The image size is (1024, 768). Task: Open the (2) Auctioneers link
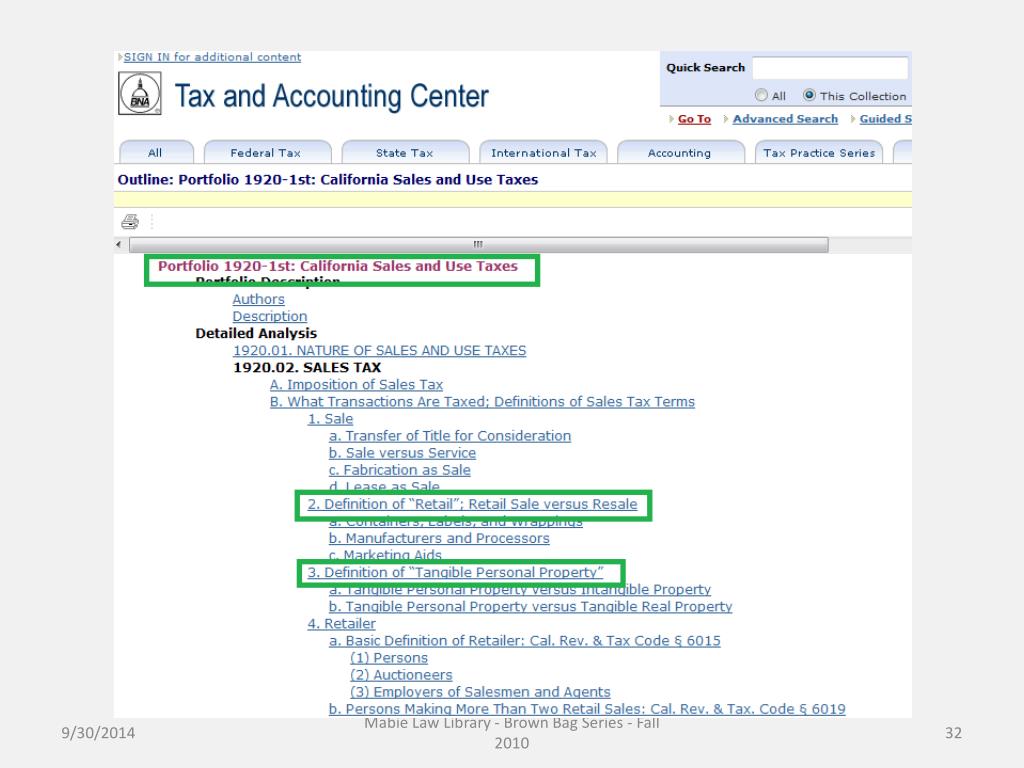(401, 675)
